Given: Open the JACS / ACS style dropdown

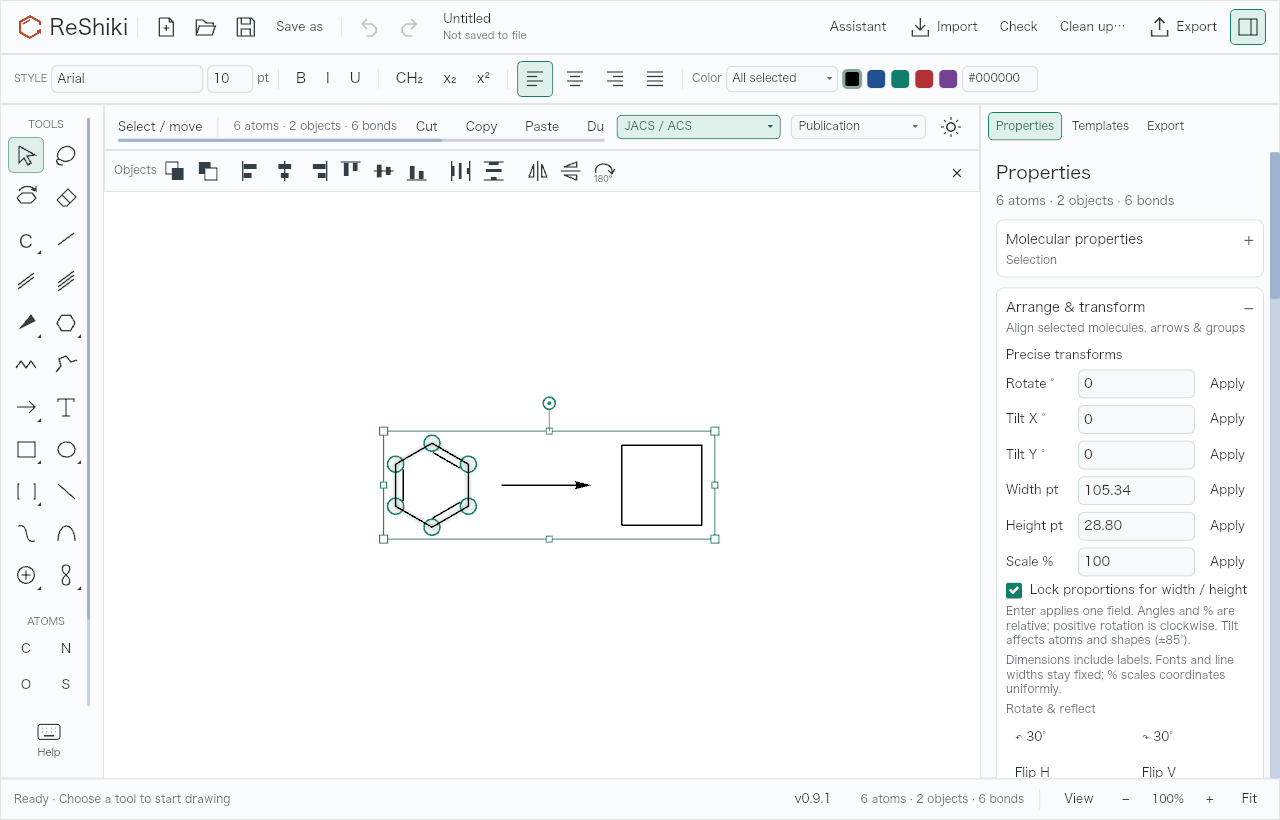Looking at the screenshot, I should click(x=699, y=127).
